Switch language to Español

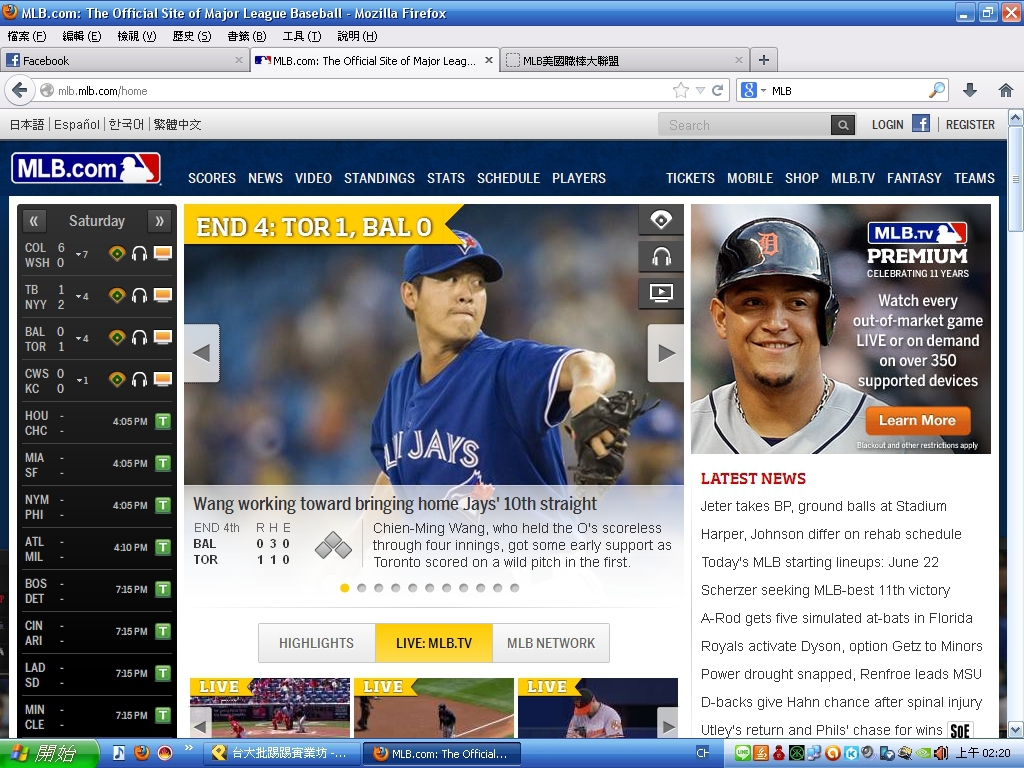(x=76, y=124)
